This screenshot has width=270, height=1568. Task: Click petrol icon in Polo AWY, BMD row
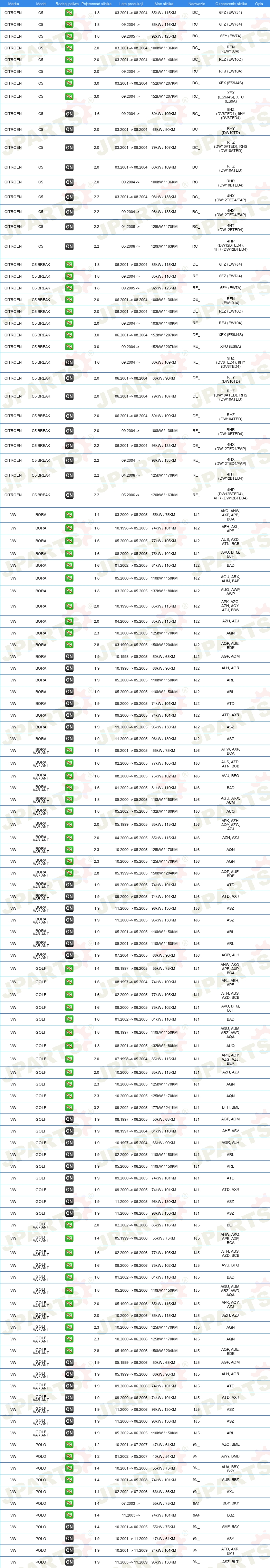69,1456
